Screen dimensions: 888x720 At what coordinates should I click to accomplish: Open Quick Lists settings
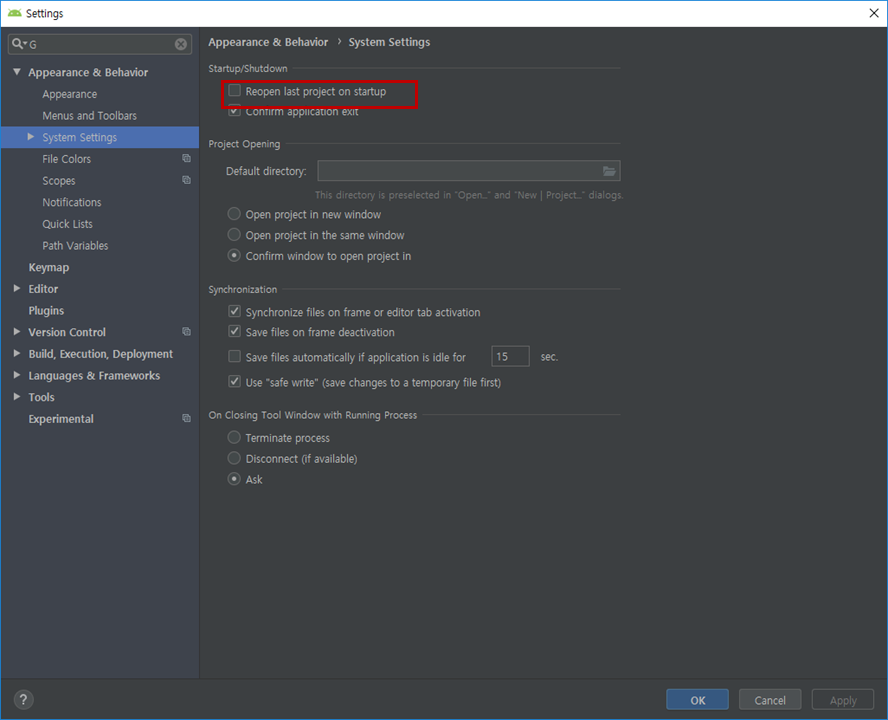point(67,224)
